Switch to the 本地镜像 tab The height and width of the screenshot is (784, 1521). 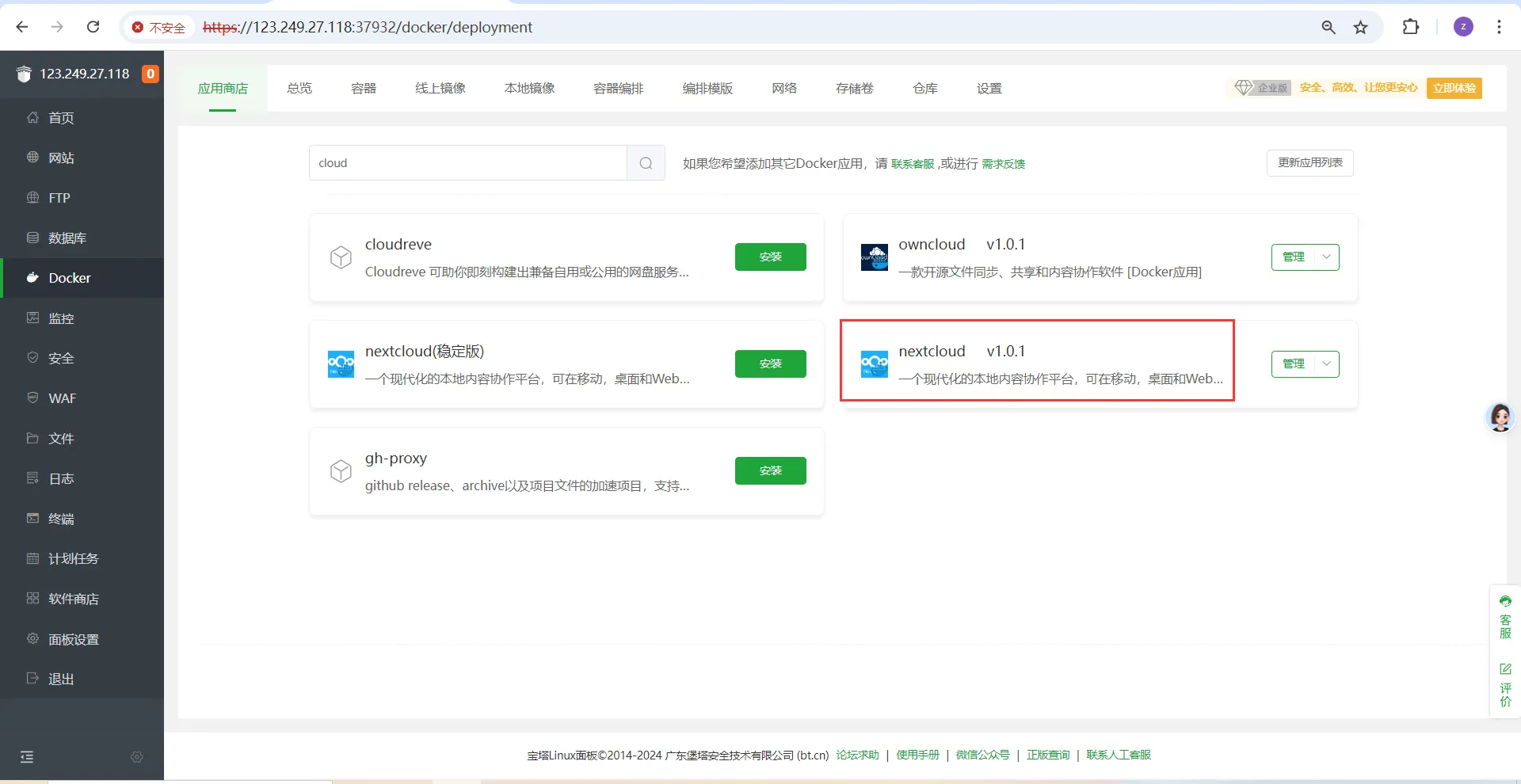coord(530,89)
